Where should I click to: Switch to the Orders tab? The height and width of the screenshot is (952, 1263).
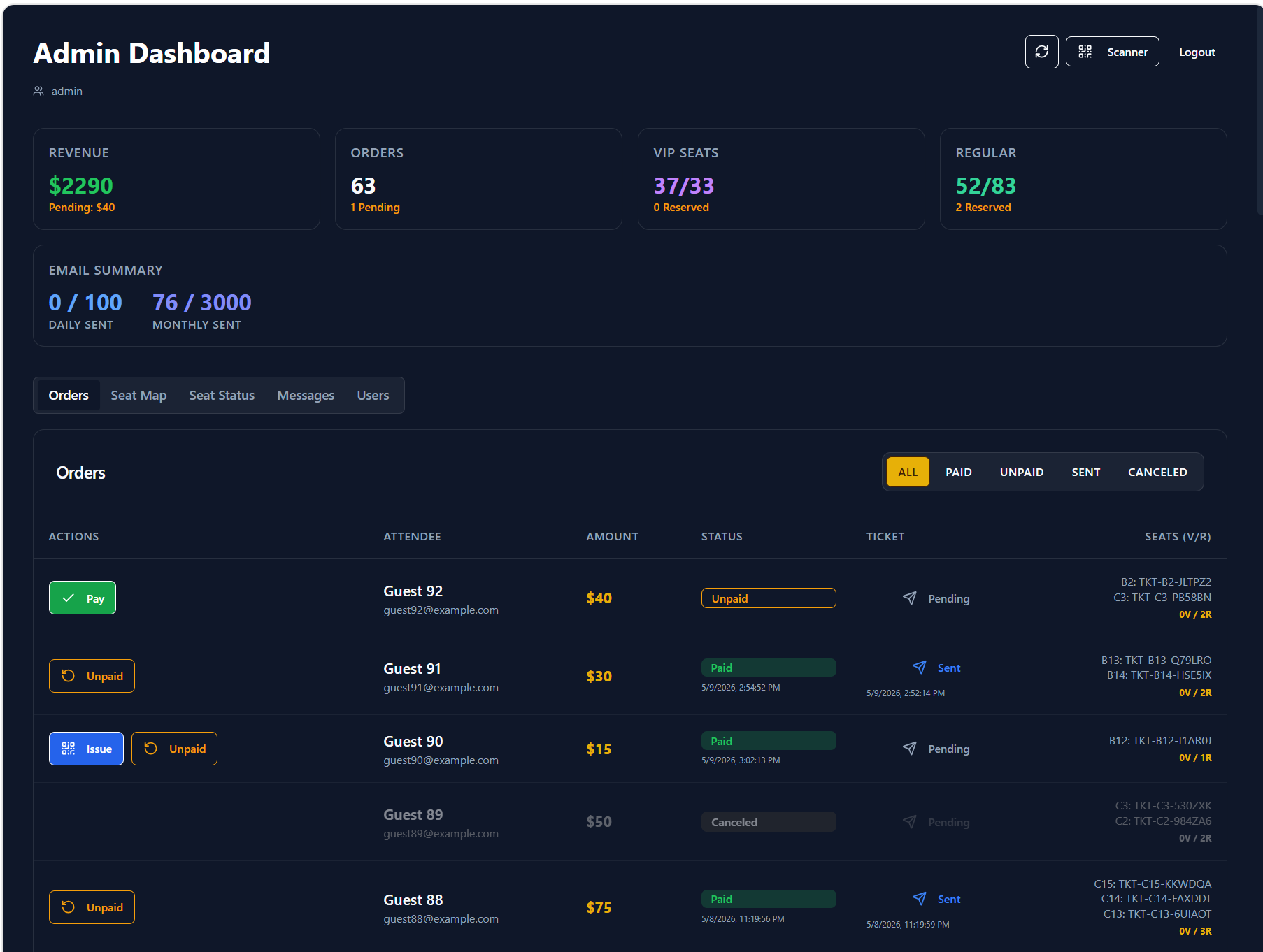click(x=69, y=395)
